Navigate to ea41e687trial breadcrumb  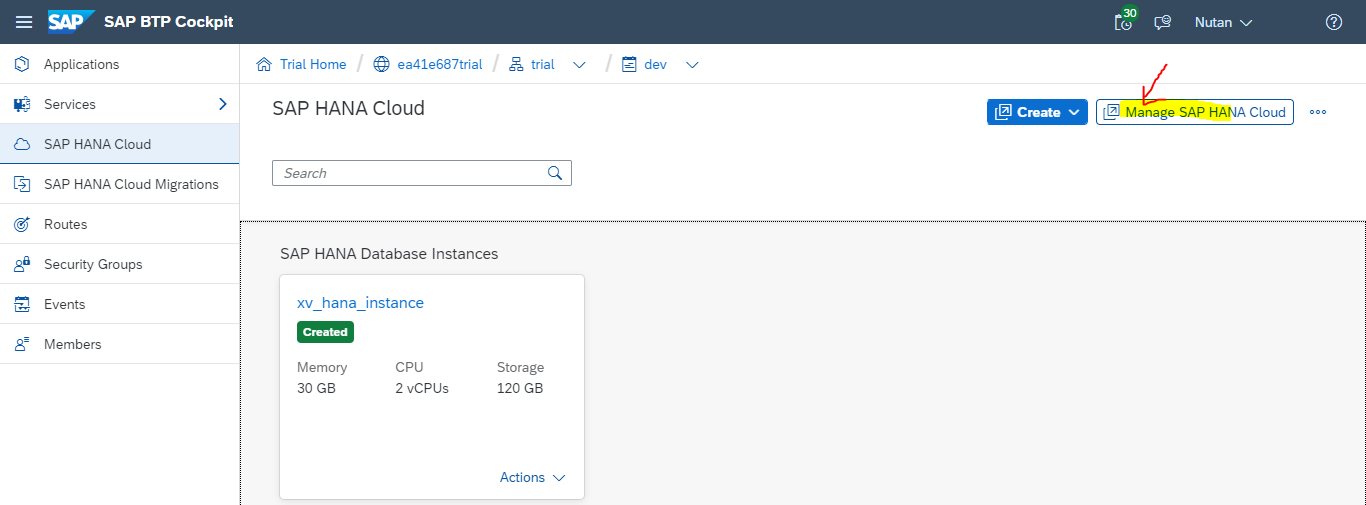pos(440,64)
